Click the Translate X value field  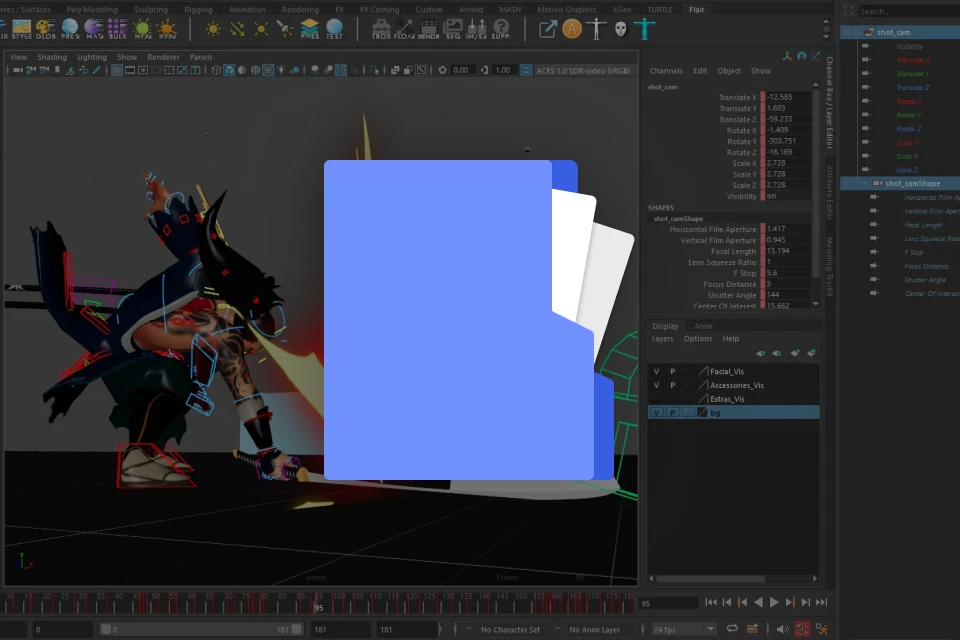(x=787, y=97)
